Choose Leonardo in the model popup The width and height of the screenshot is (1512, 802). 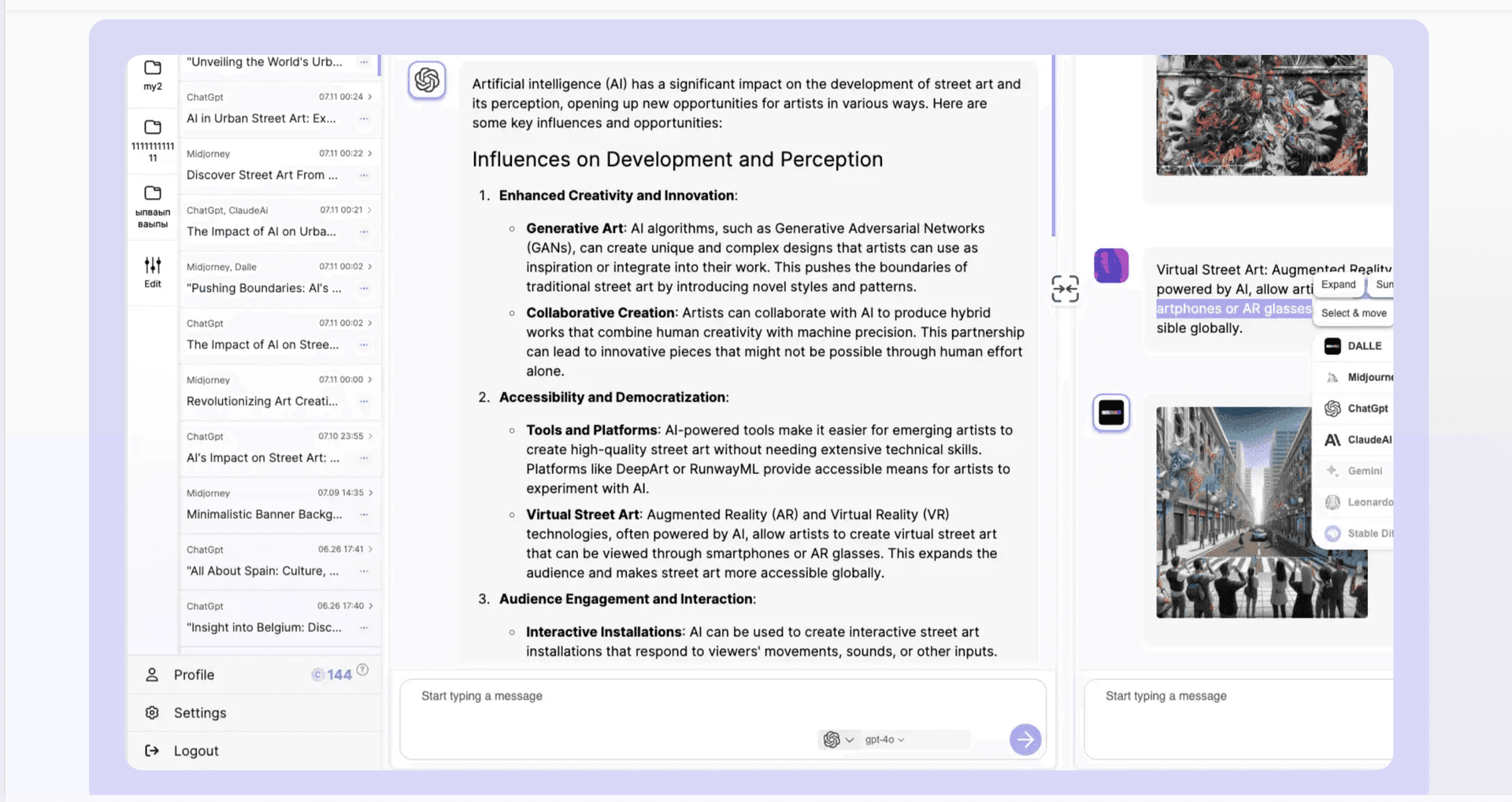pyautogui.click(x=1354, y=502)
